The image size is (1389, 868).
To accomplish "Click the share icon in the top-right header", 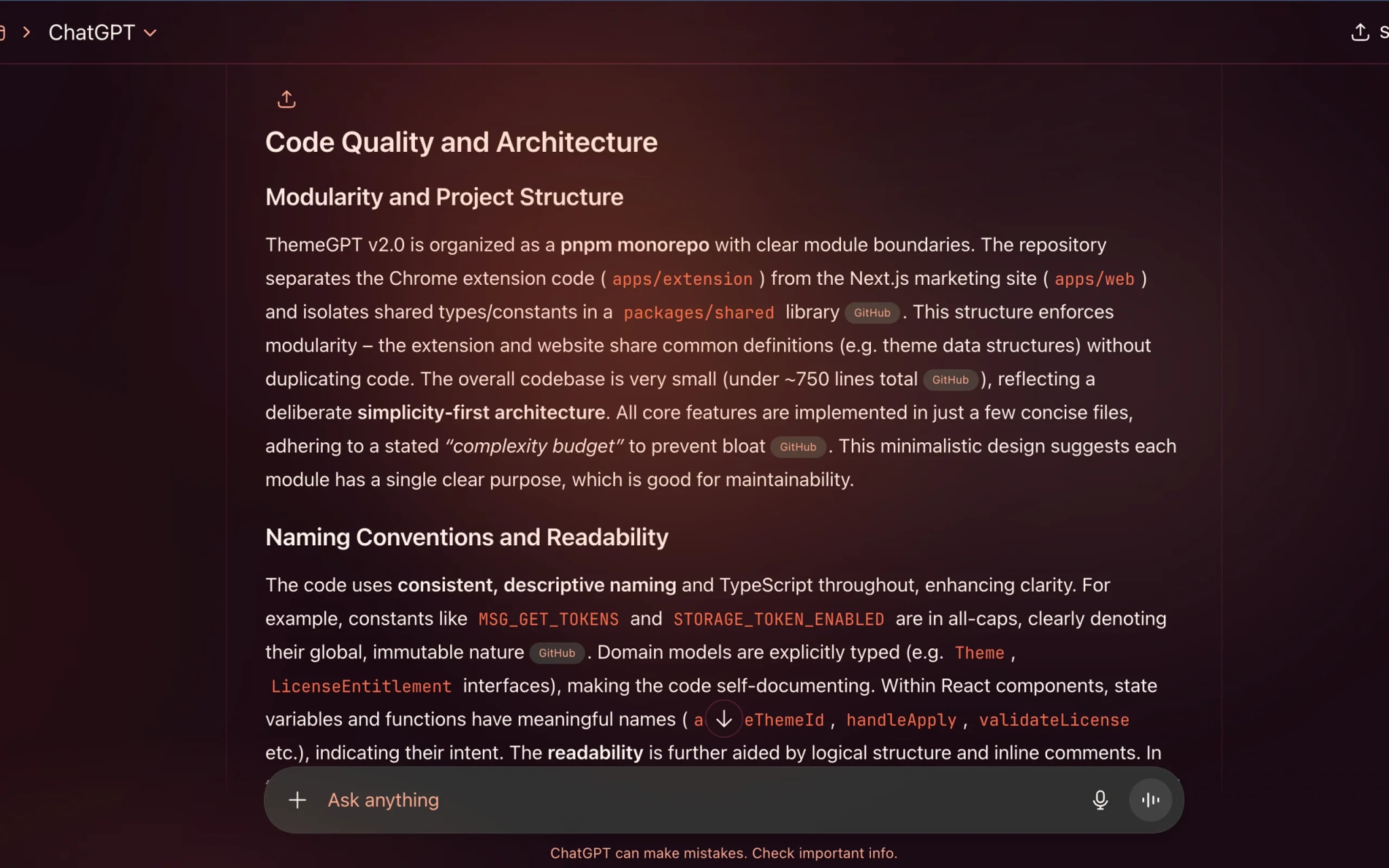I will (x=1360, y=32).
